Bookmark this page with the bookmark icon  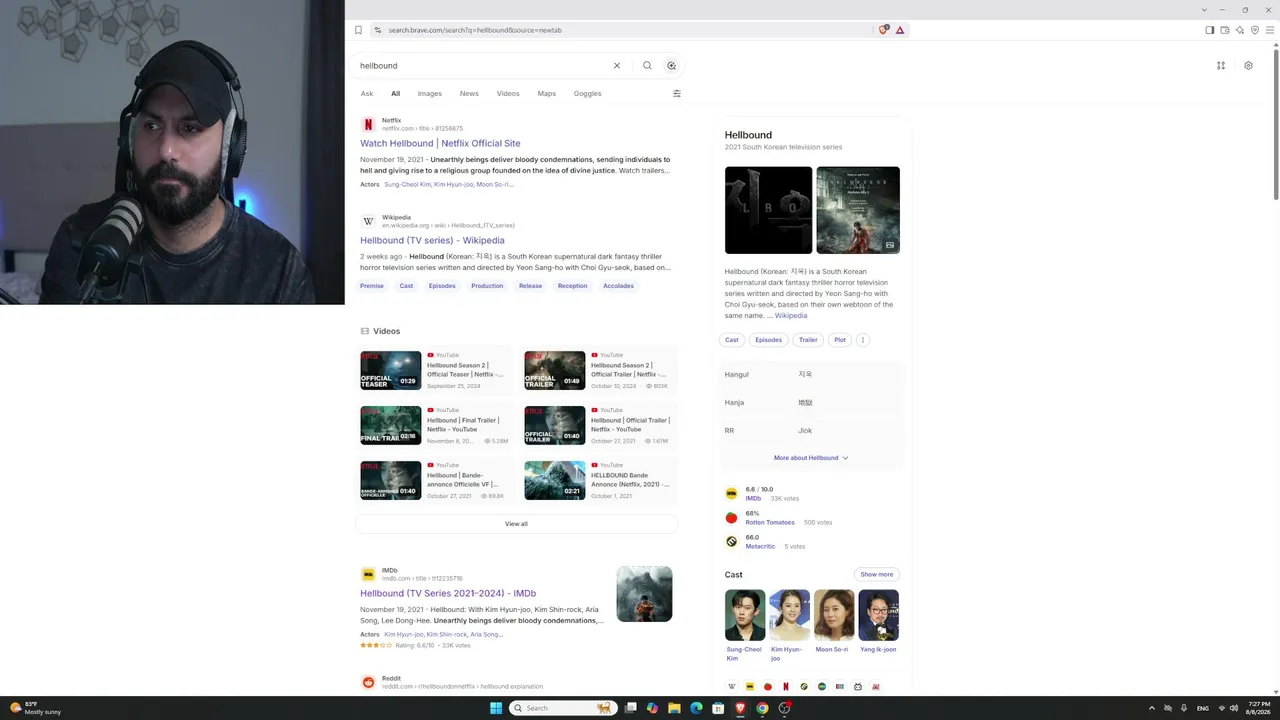(358, 30)
